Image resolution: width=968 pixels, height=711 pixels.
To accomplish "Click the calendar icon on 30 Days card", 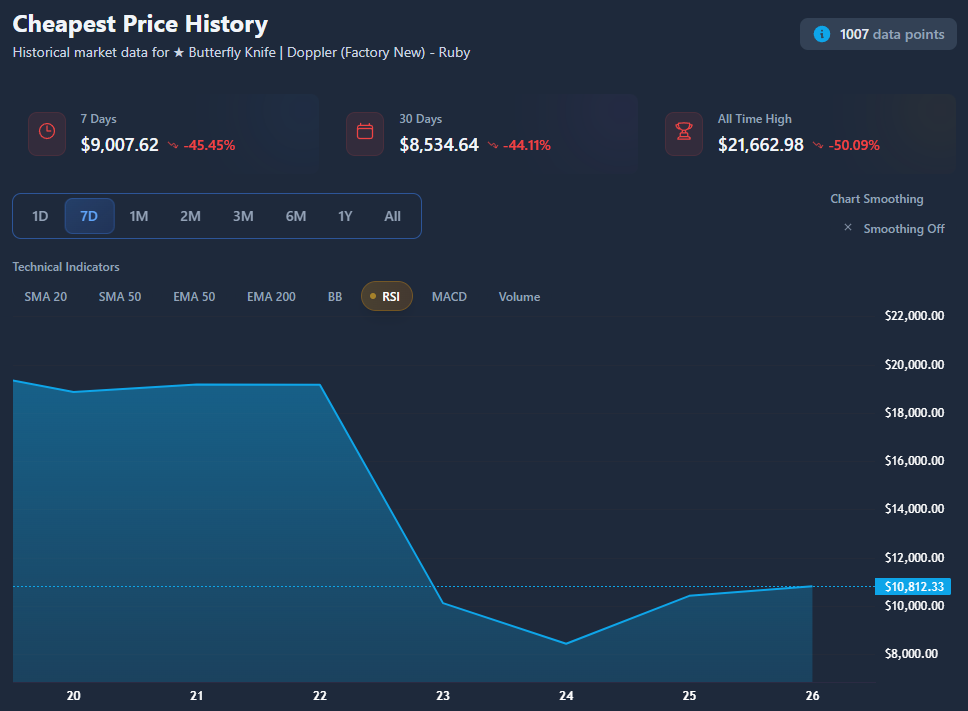I will pos(365,132).
